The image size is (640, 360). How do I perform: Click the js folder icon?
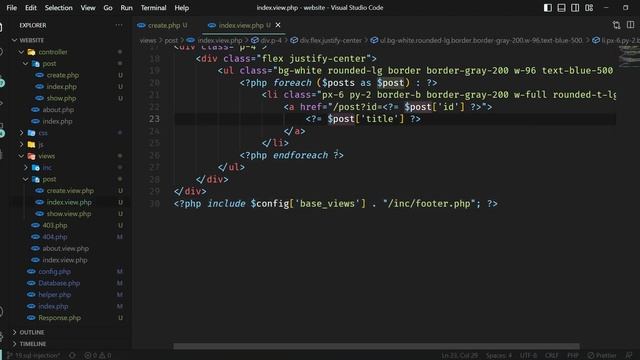(x=31, y=144)
